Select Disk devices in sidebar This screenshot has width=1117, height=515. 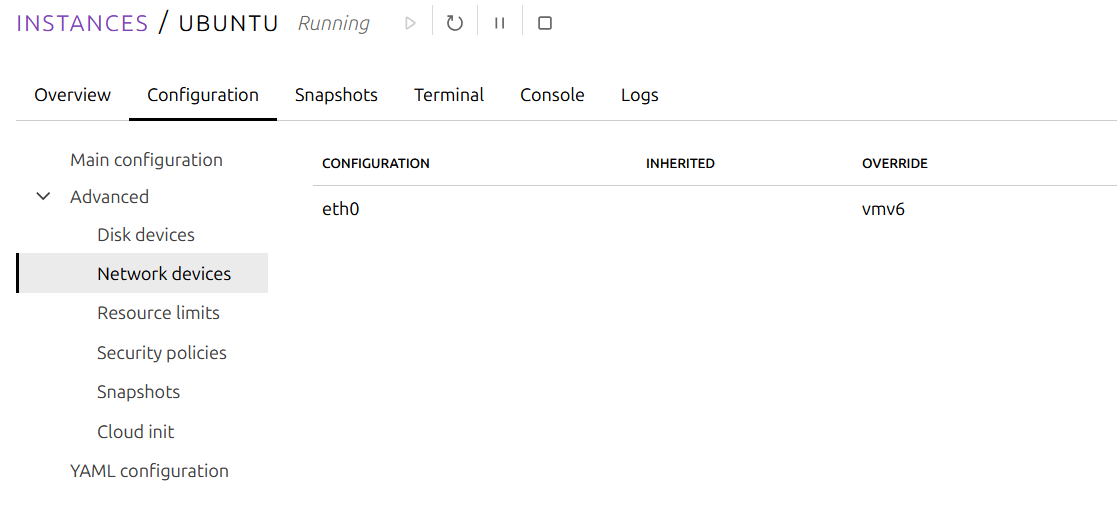[x=146, y=234]
